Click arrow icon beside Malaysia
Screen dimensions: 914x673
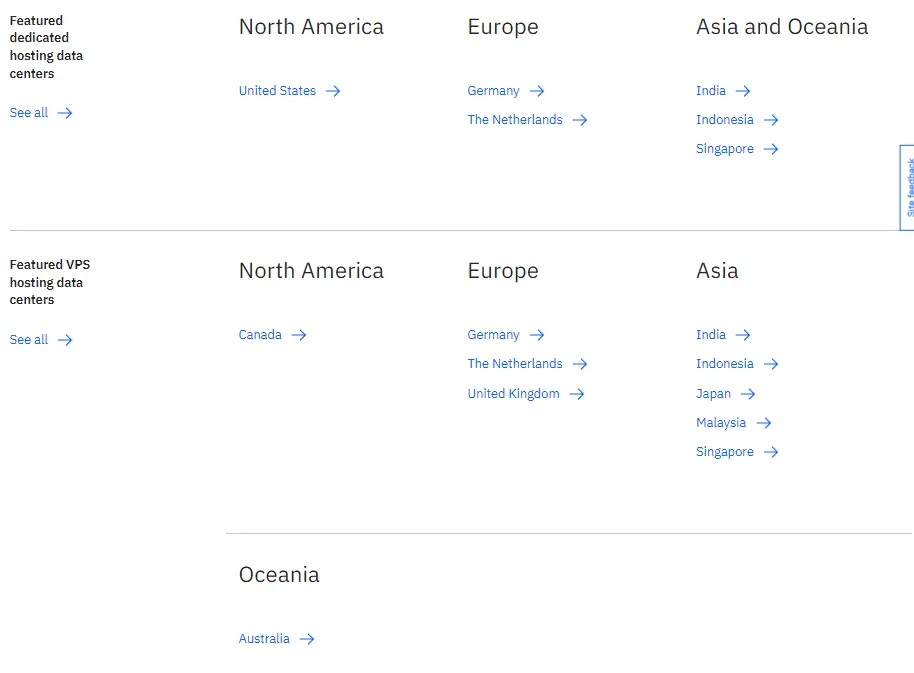click(x=764, y=423)
